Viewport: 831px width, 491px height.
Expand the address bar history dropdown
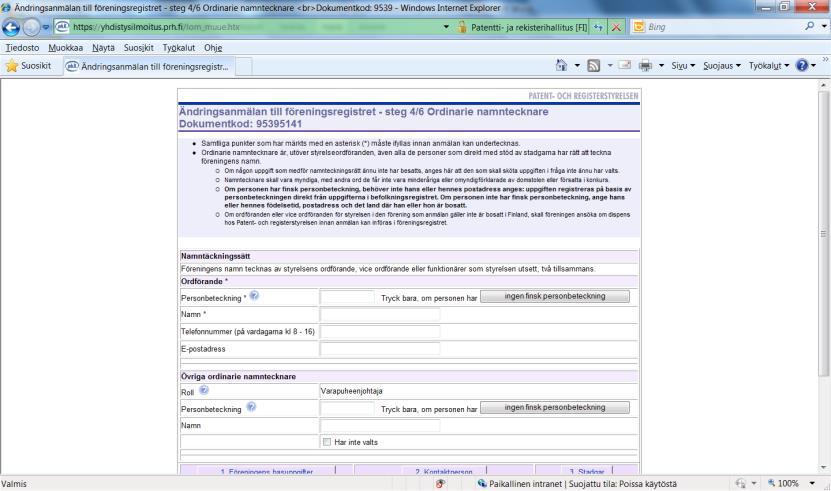tap(446, 27)
